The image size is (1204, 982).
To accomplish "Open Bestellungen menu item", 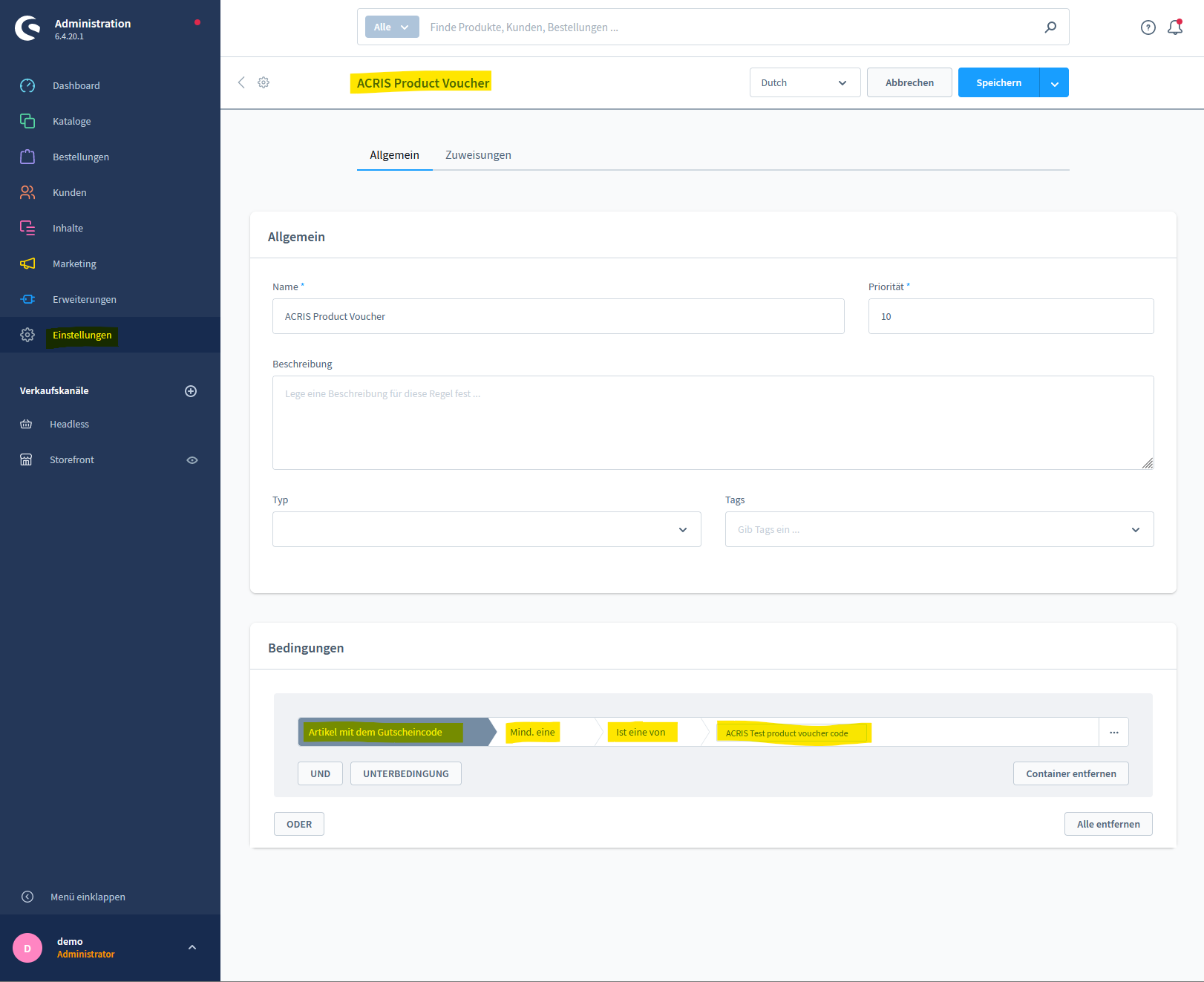I will (x=110, y=157).
